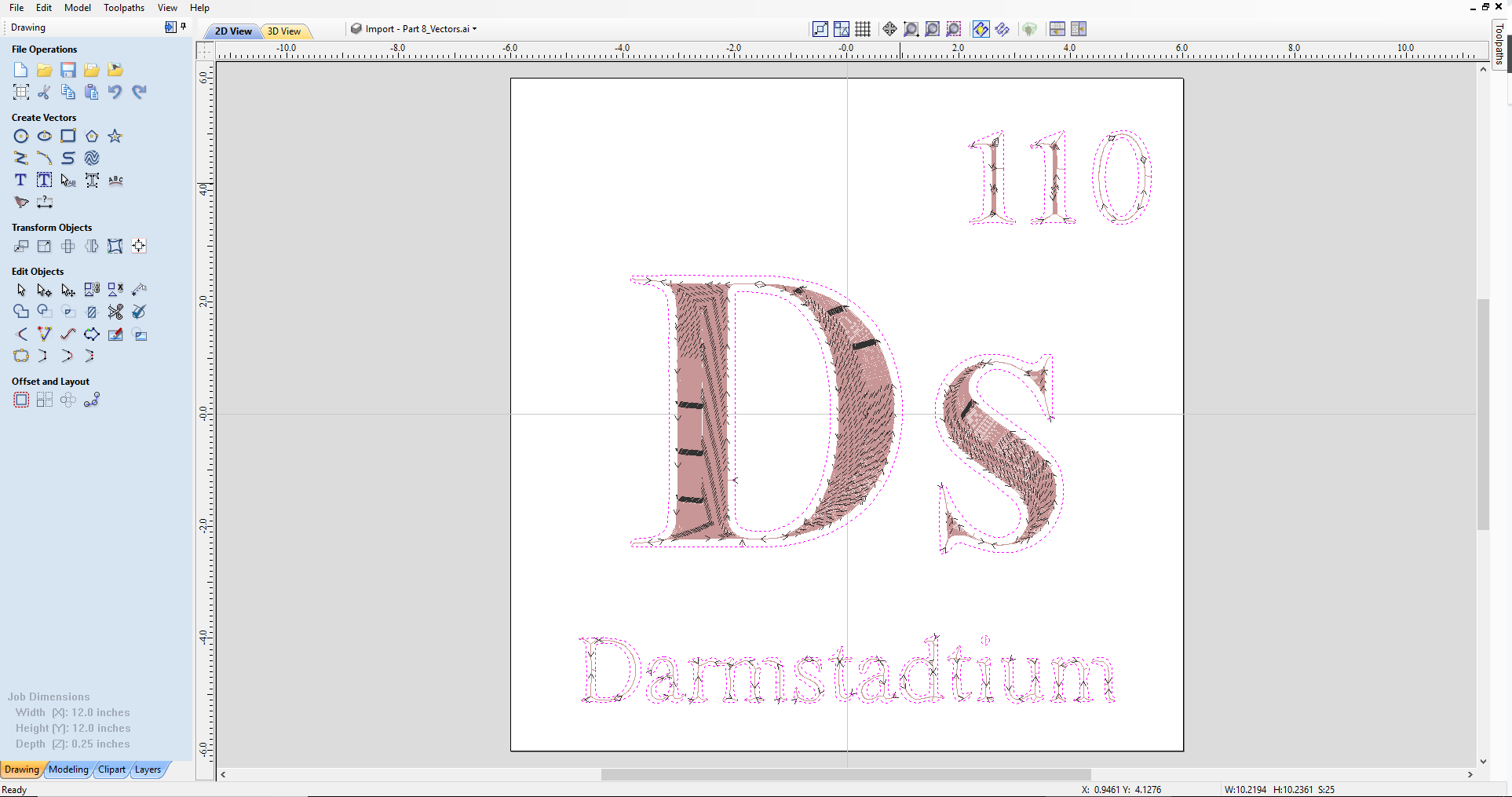Open Import - Part 8_Vectors.ai dropdown
Image resolution: width=1512 pixels, height=797 pixels.
click(414, 29)
